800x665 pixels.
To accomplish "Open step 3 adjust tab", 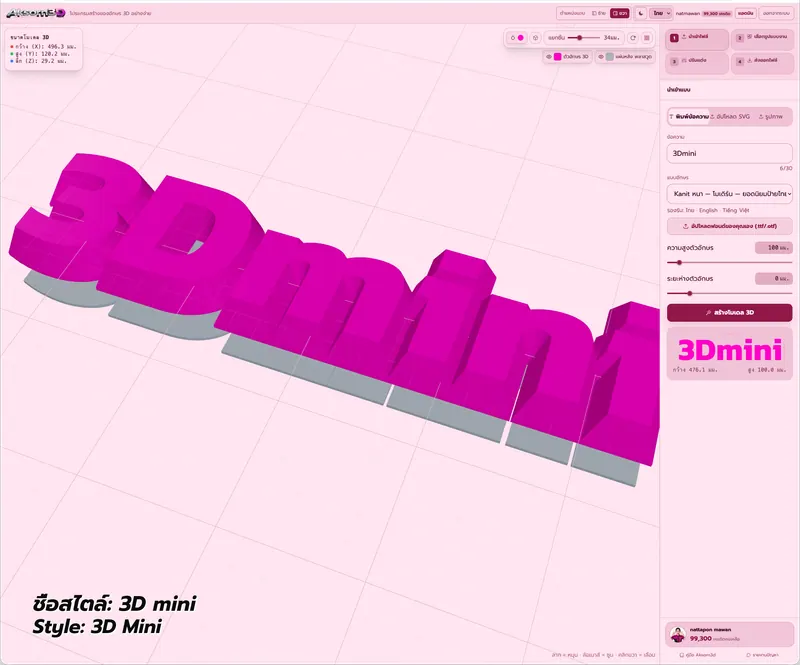I will click(x=696, y=63).
